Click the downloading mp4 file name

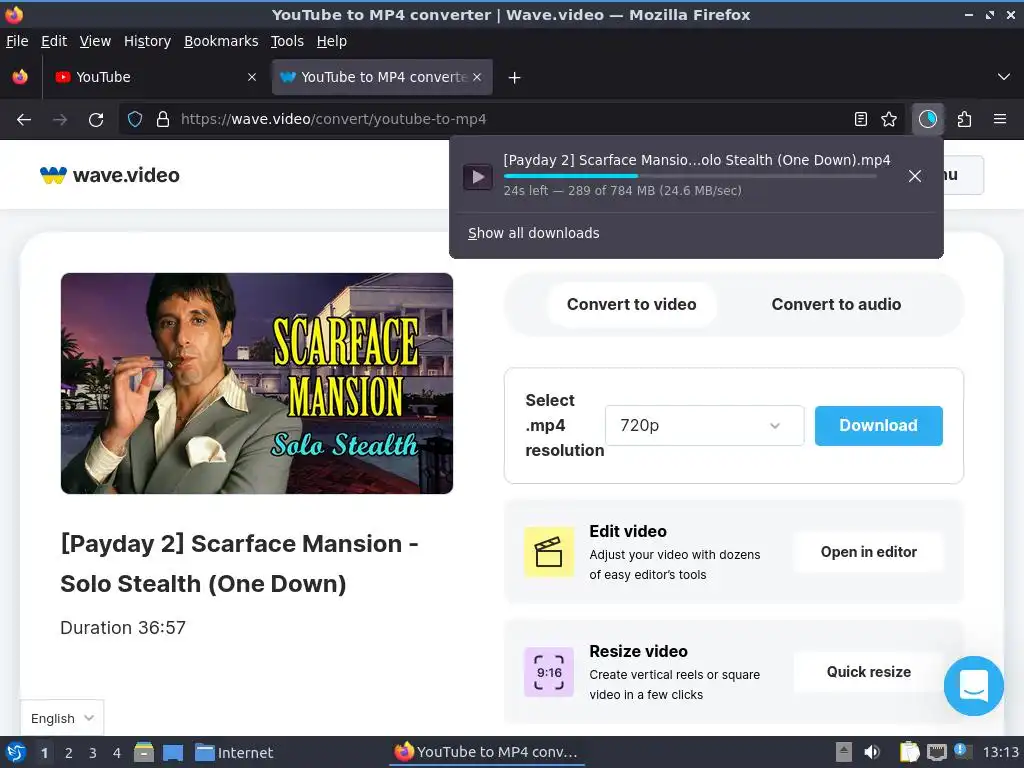click(x=697, y=160)
